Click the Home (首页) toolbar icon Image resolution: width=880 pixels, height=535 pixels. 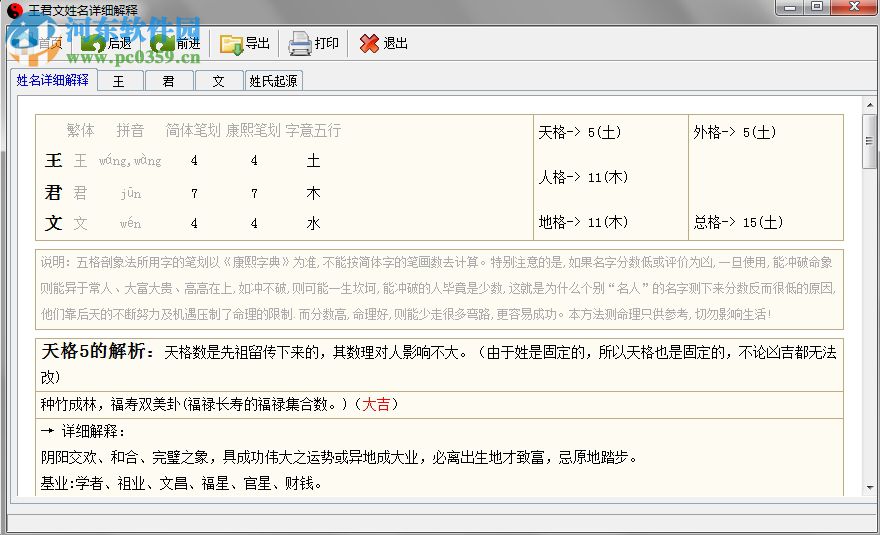pyautogui.click(x=24, y=43)
